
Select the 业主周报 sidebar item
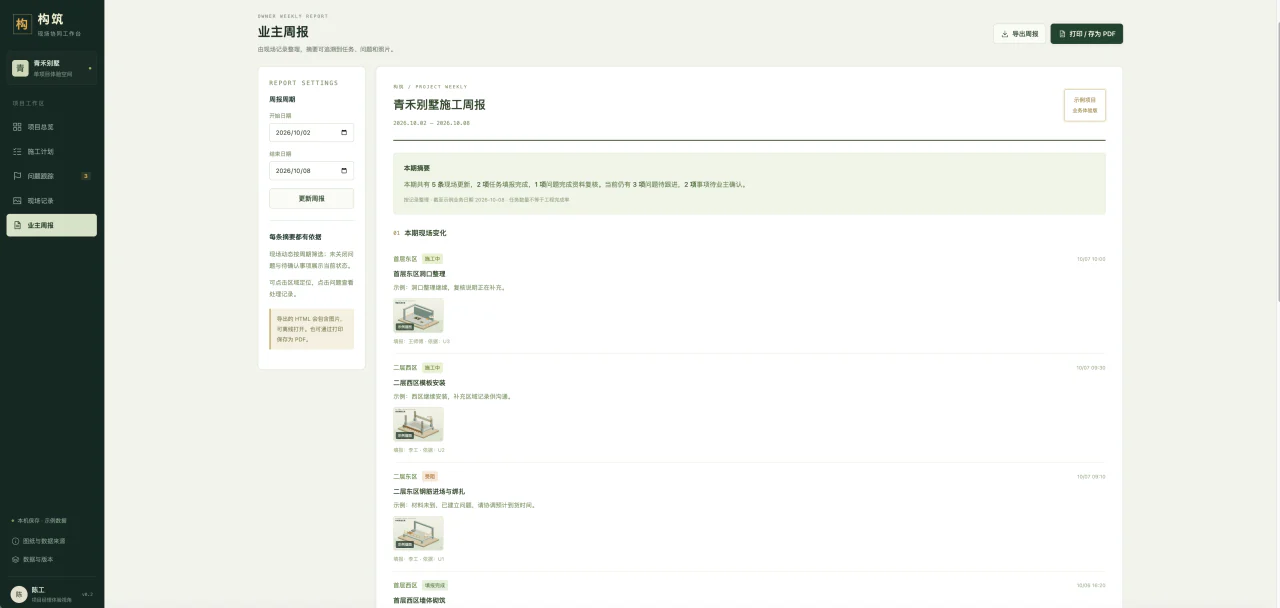pos(52,225)
